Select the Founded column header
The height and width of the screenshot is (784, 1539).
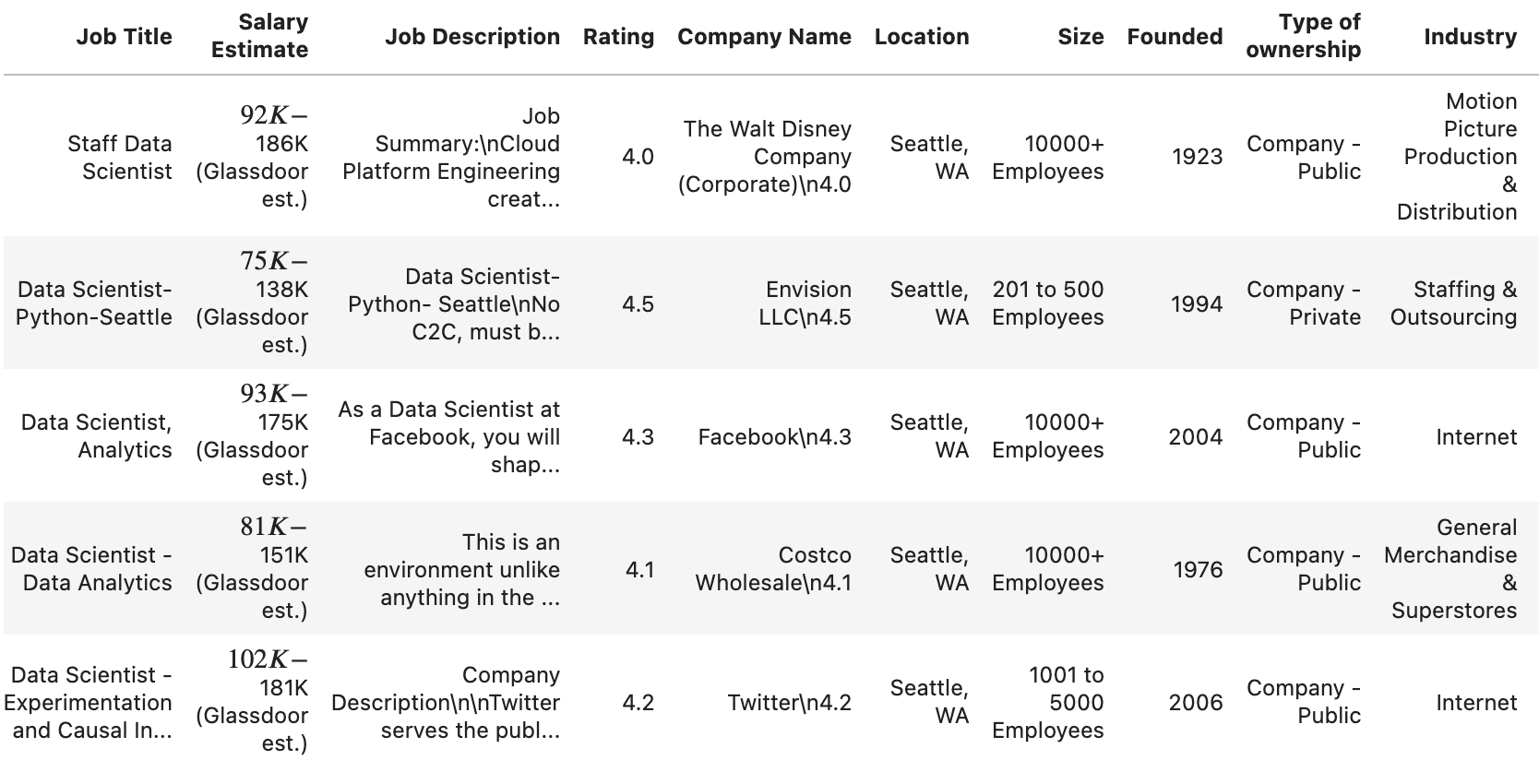[x=1175, y=37]
